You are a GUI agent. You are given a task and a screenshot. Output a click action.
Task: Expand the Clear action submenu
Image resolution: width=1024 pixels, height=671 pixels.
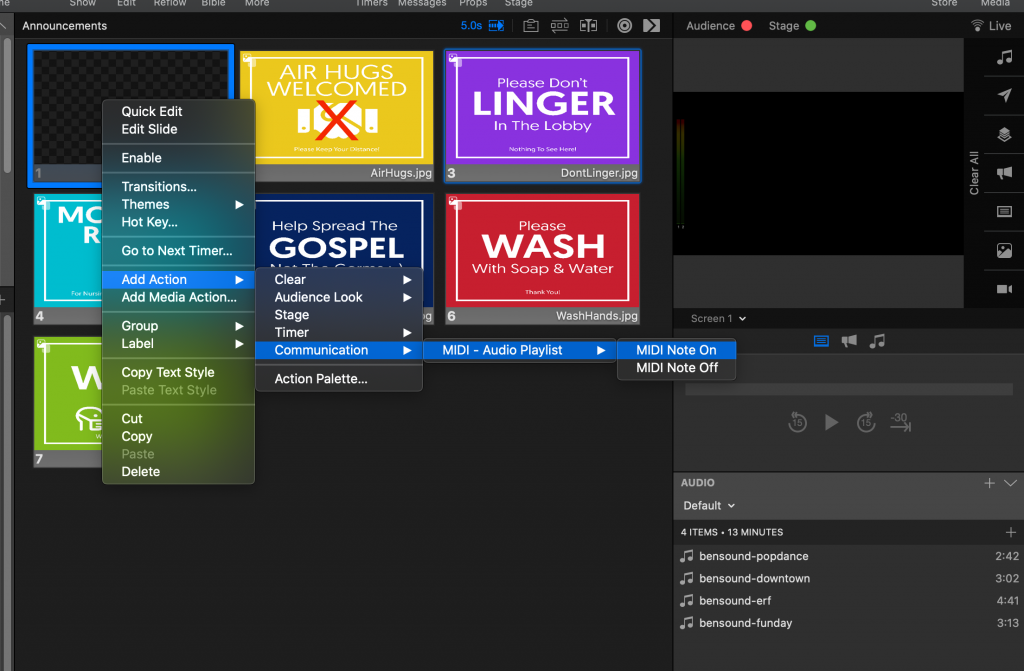pos(339,279)
